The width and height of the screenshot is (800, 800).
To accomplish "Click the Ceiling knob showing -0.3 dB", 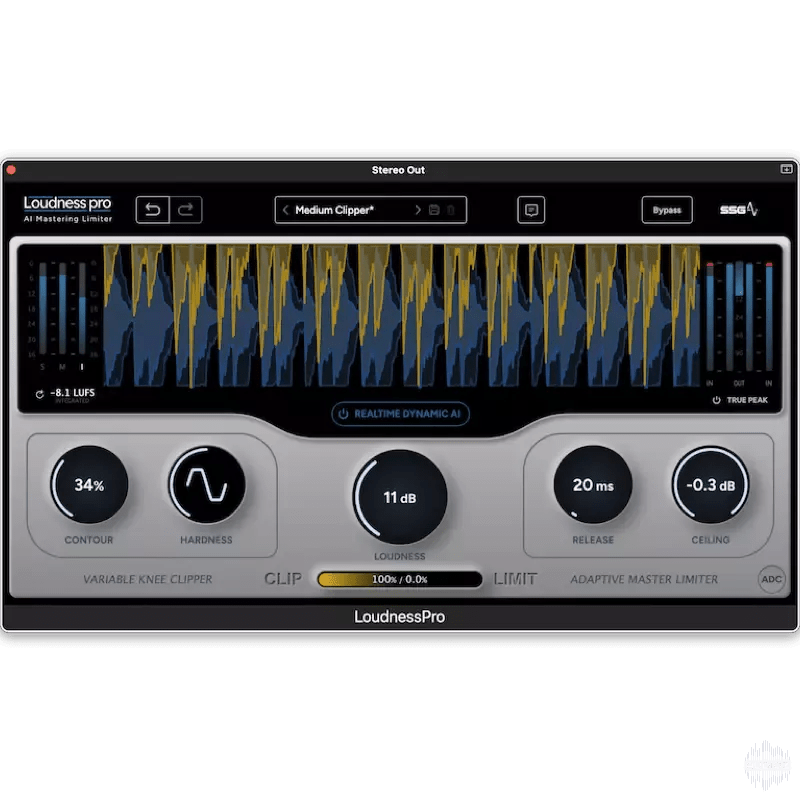I will [x=711, y=485].
